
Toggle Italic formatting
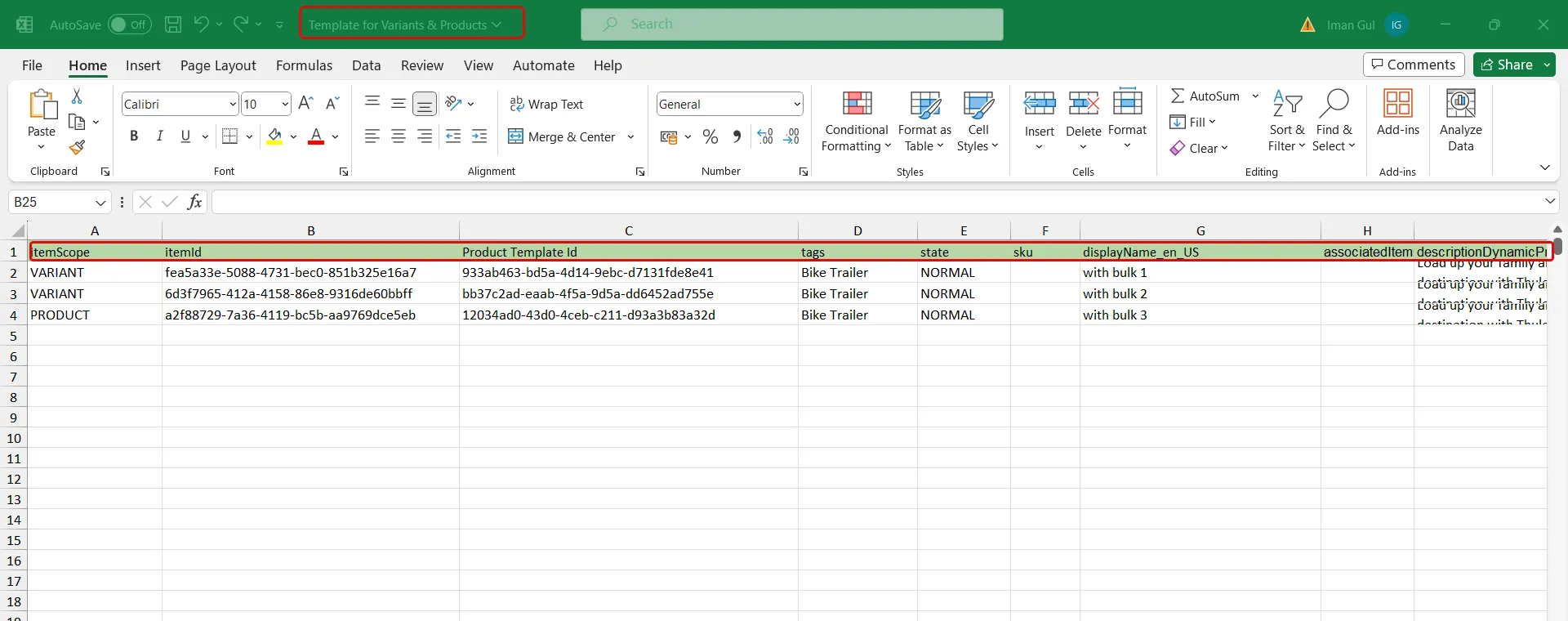[160, 136]
